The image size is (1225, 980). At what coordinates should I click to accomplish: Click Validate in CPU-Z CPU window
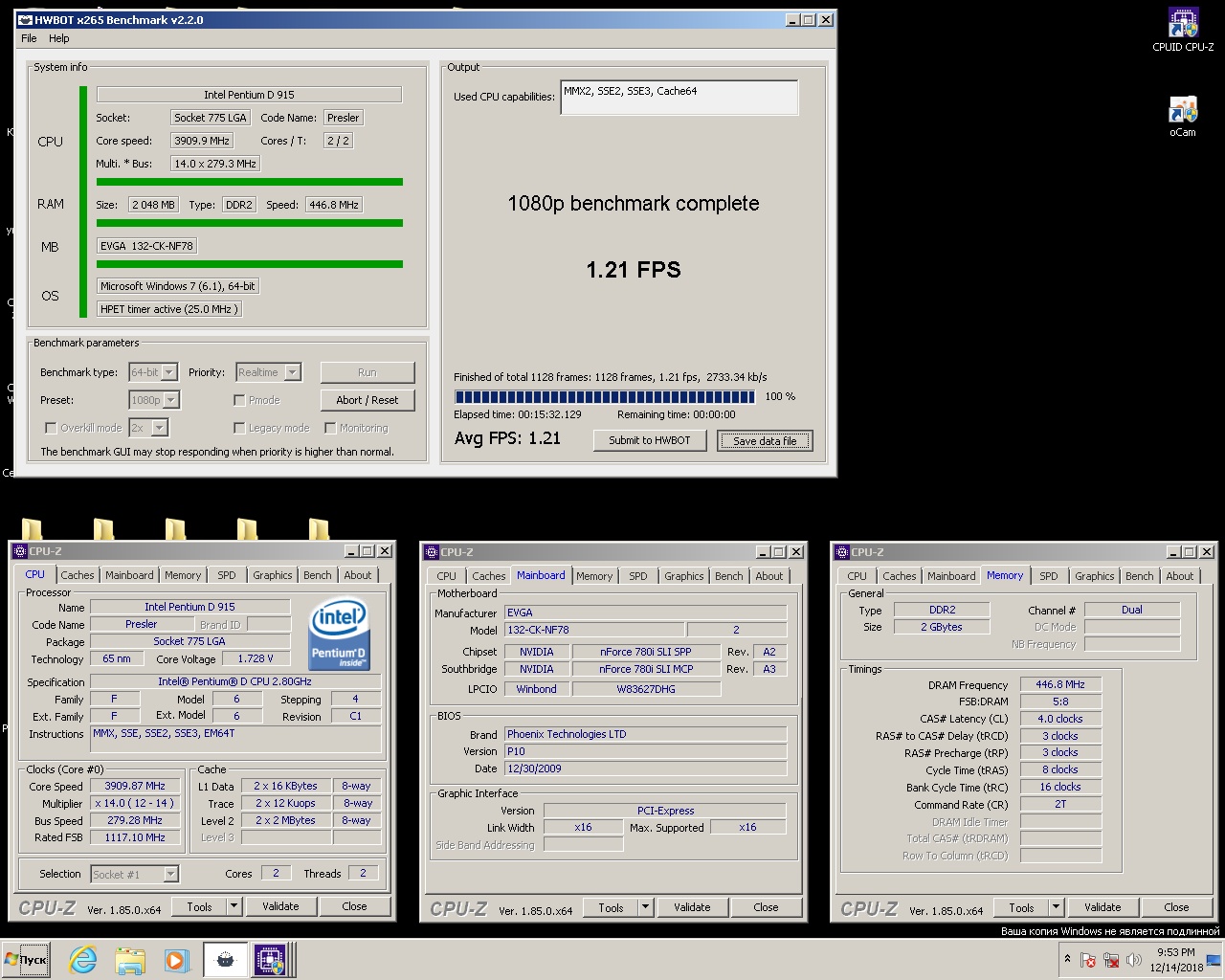[x=280, y=906]
